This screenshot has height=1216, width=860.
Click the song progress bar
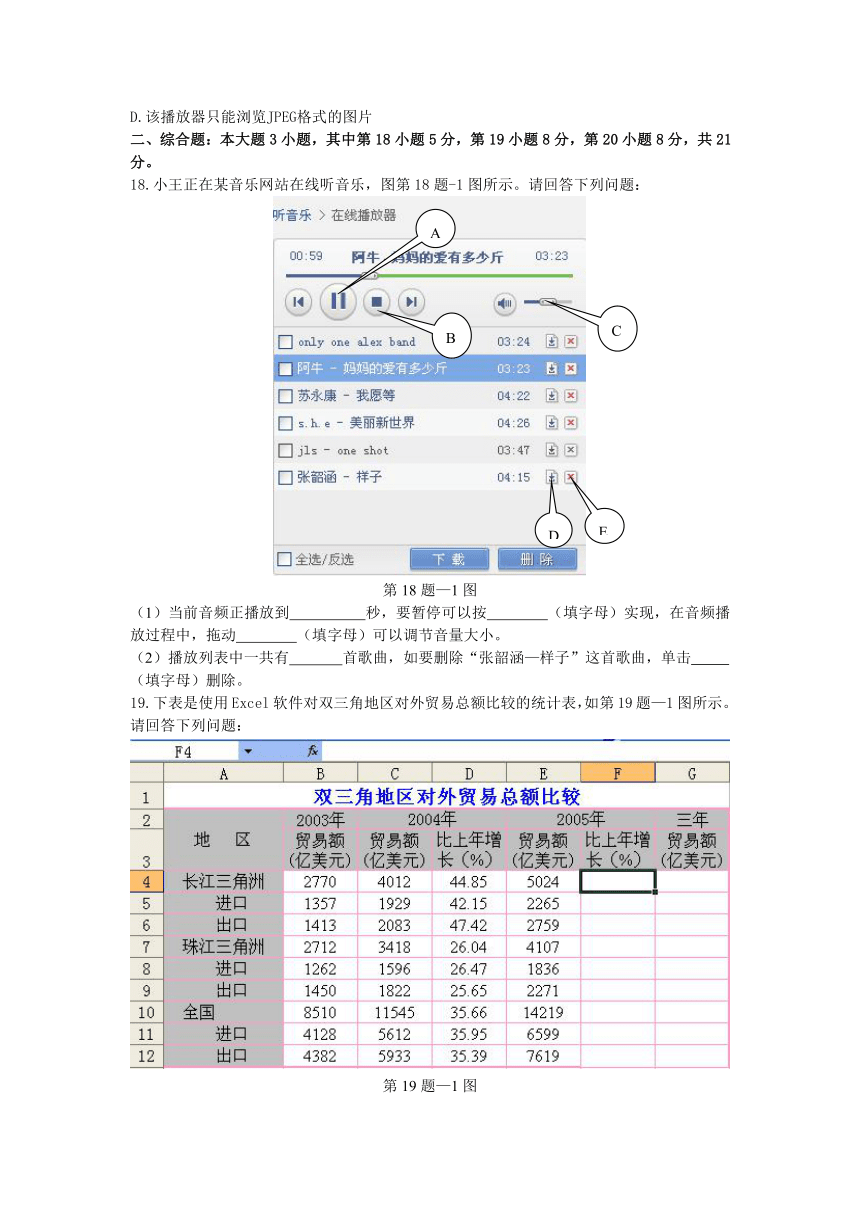[429, 275]
